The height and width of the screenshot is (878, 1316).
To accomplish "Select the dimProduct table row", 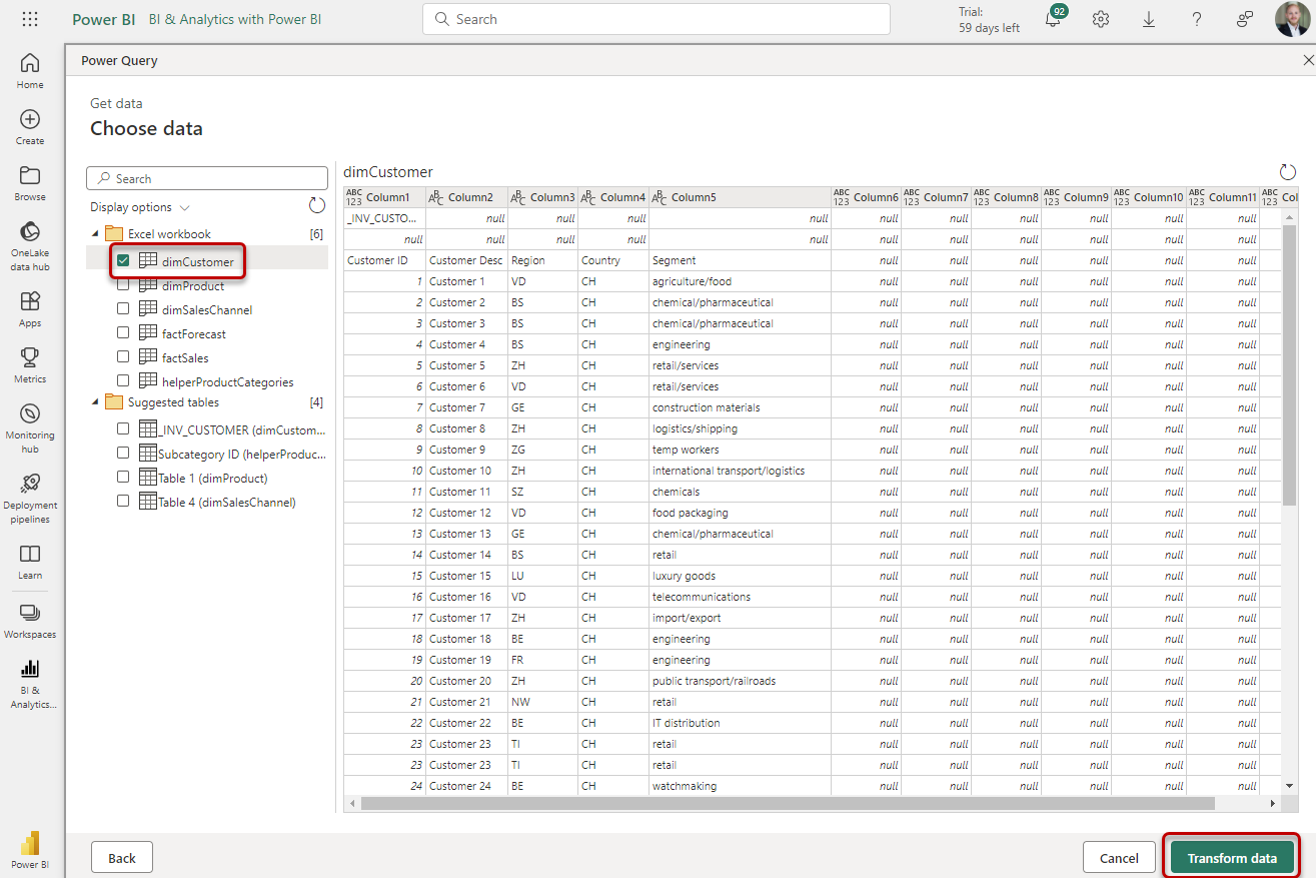I will tap(207, 285).
